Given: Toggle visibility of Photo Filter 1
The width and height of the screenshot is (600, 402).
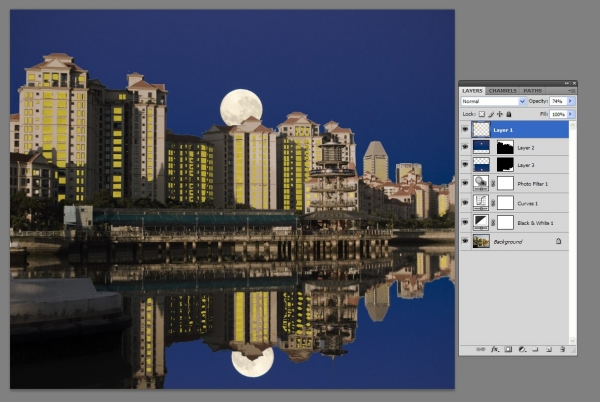Looking at the screenshot, I should coord(465,183).
